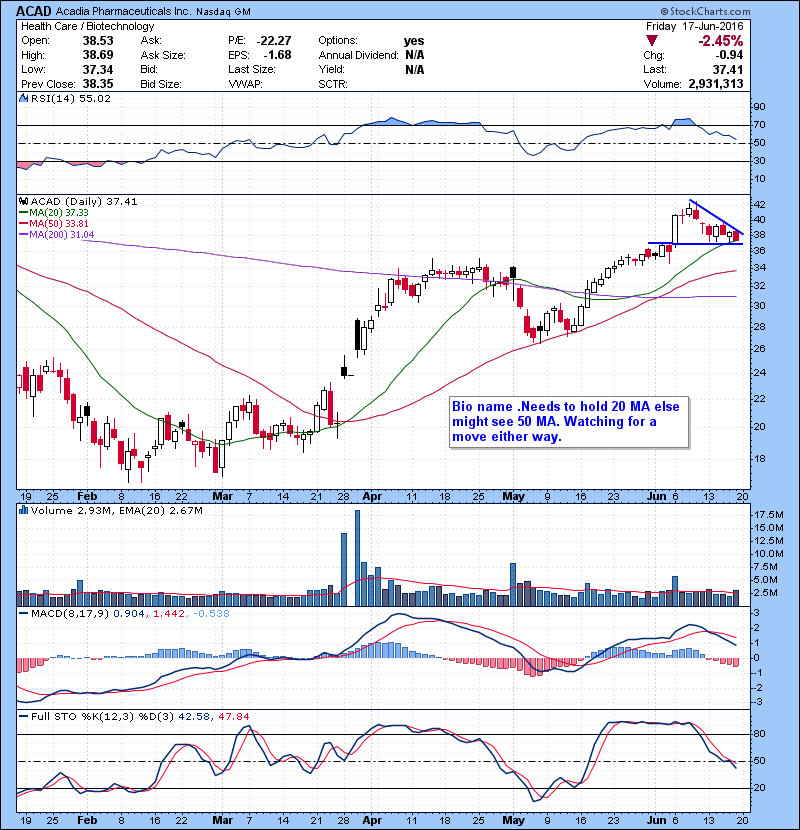The height and width of the screenshot is (830, 800).
Task: Click the EPS value -1.68
Action: [x=277, y=55]
